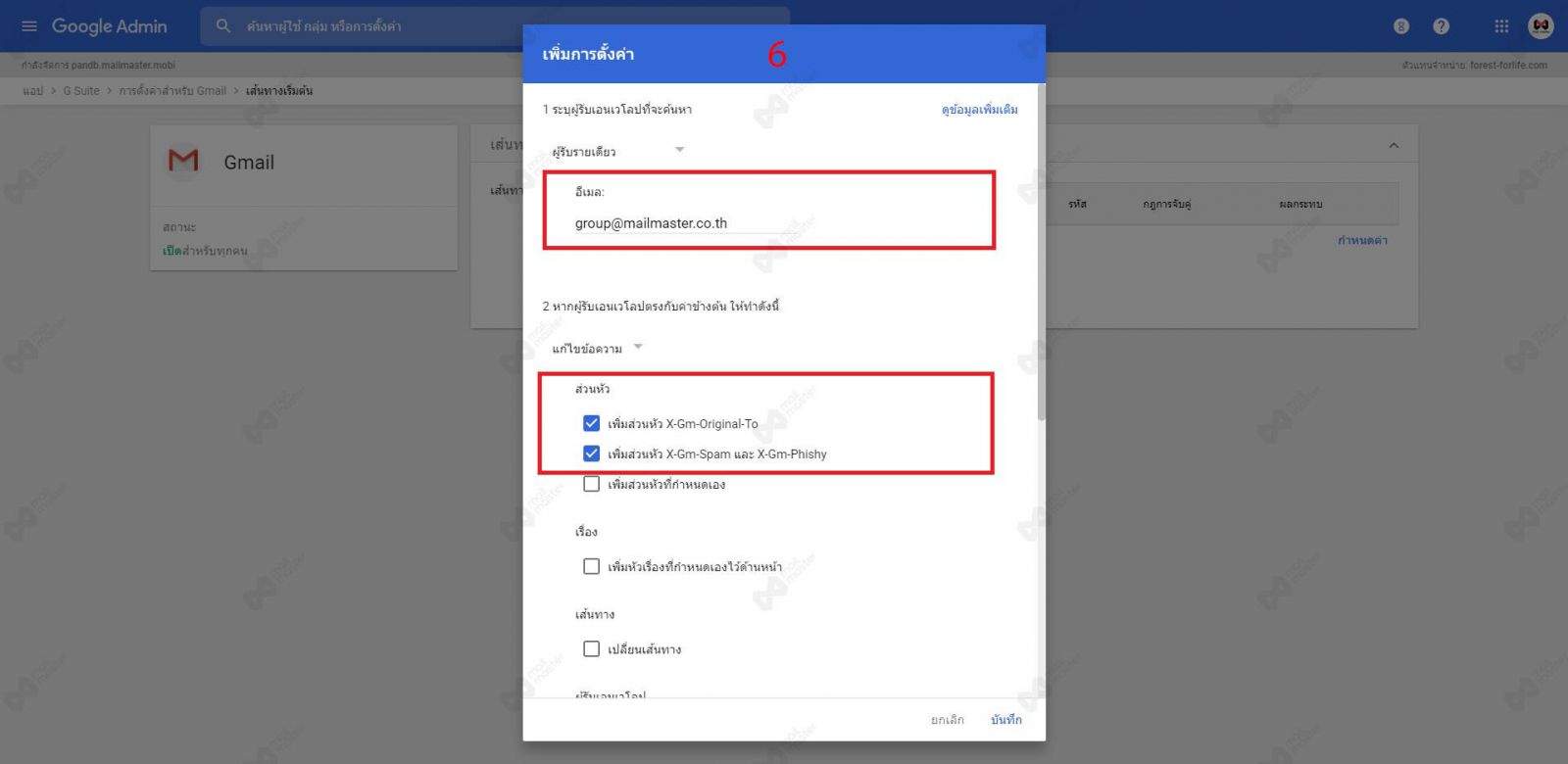Enable custom subject prefix checkbox
1568x764 pixels.
point(591,566)
